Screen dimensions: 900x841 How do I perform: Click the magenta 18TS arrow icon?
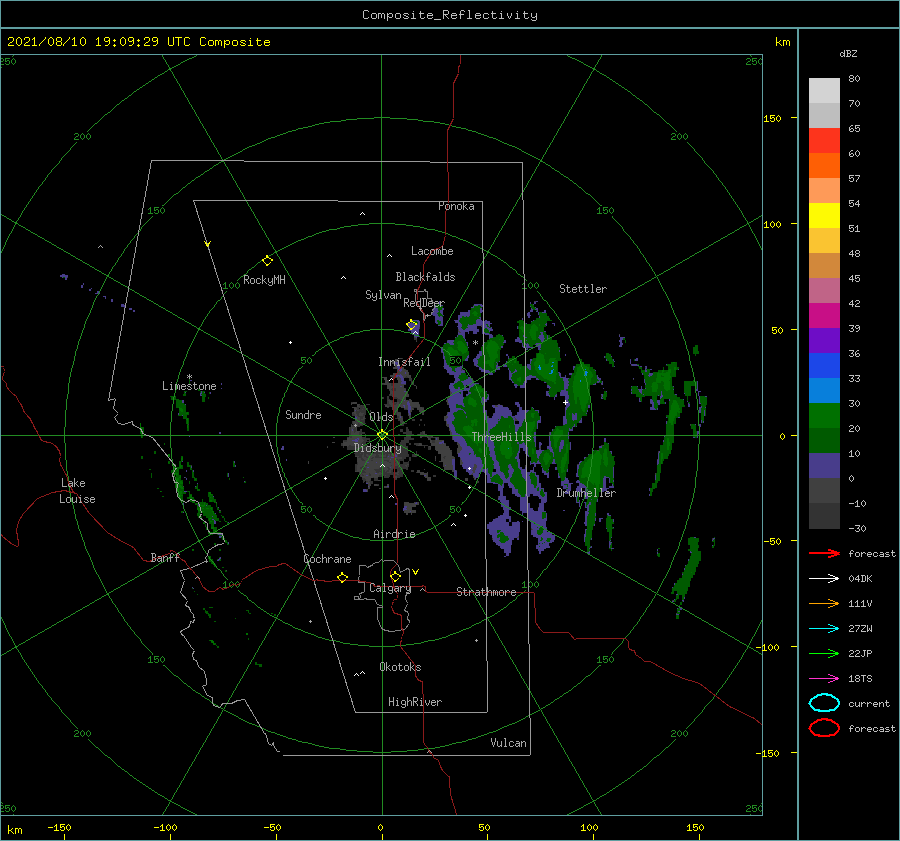point(824,679)
